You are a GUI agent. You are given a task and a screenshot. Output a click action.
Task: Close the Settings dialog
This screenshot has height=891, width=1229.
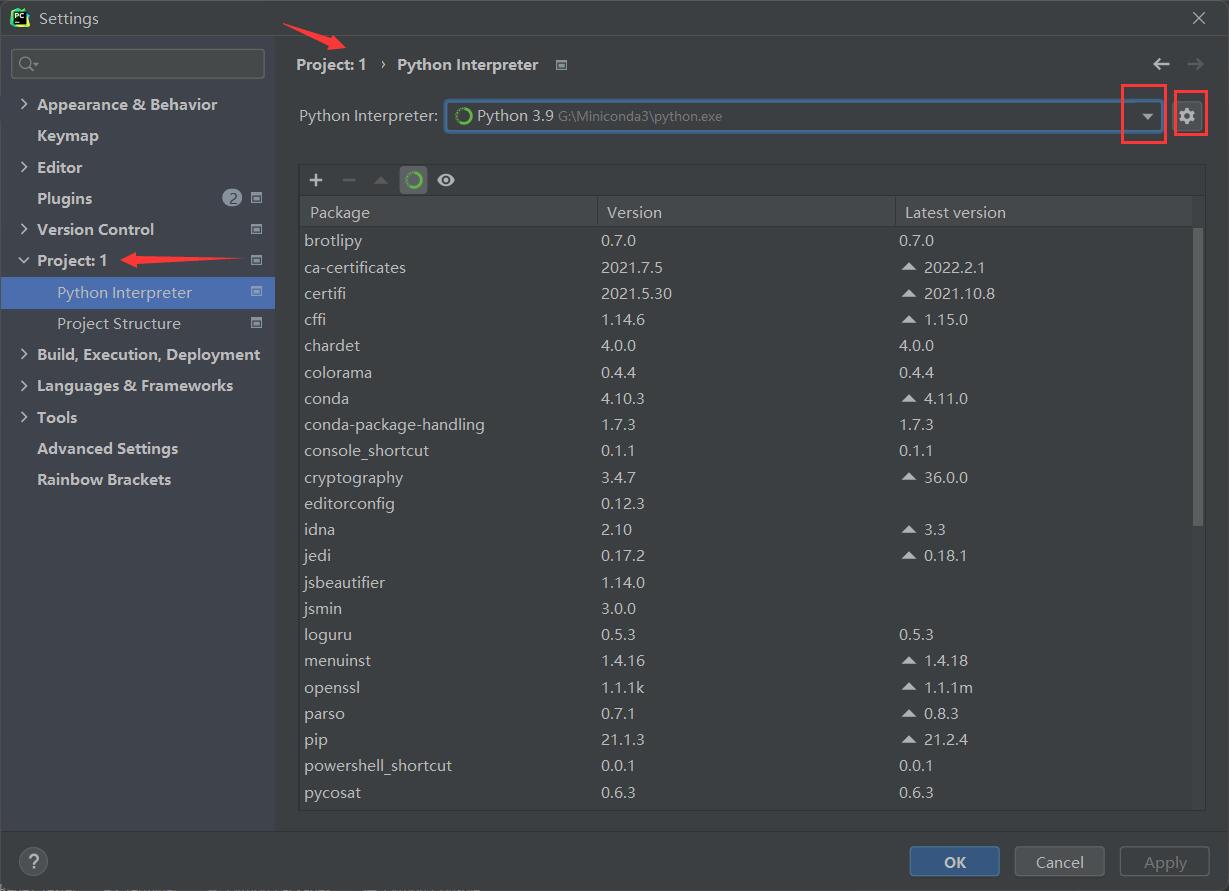pos(1198,18)
